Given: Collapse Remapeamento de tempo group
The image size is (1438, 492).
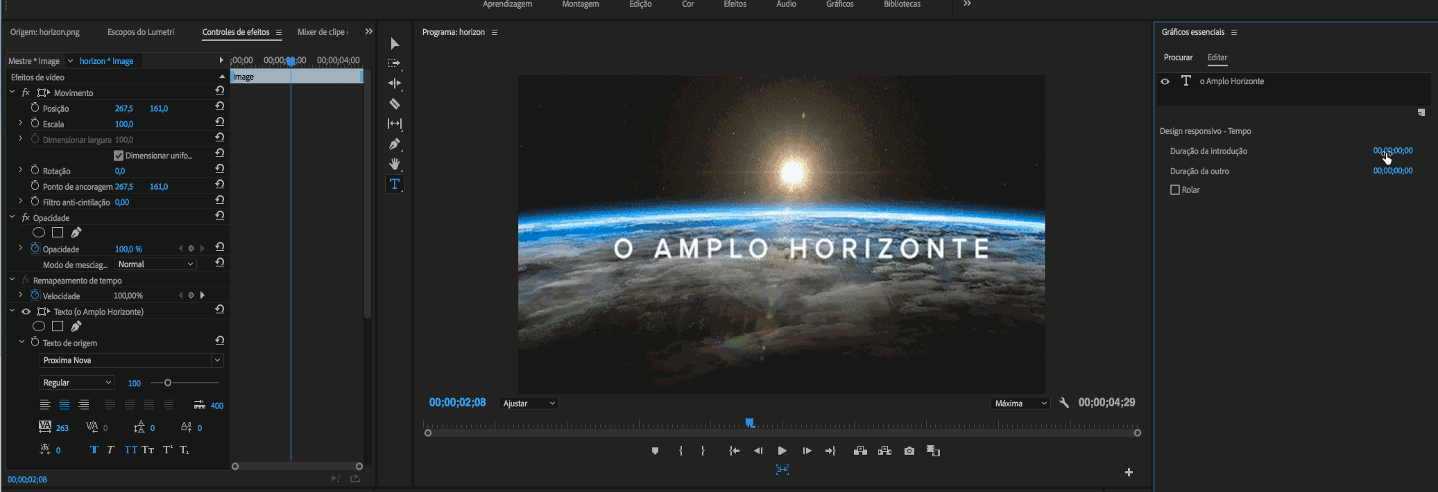Looking at the screenshot, I should point(12,280).
